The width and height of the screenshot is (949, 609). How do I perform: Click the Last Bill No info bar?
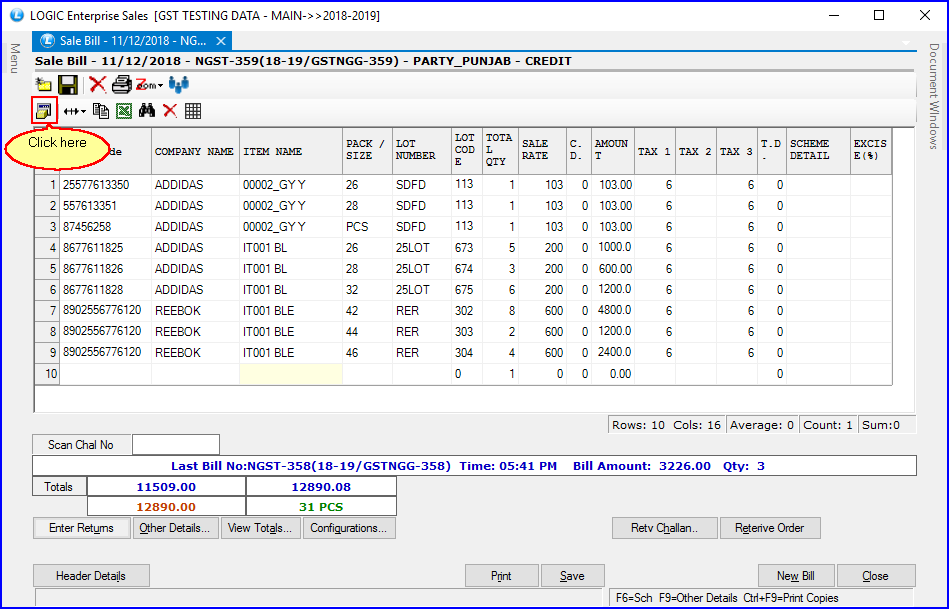(474, 466)
